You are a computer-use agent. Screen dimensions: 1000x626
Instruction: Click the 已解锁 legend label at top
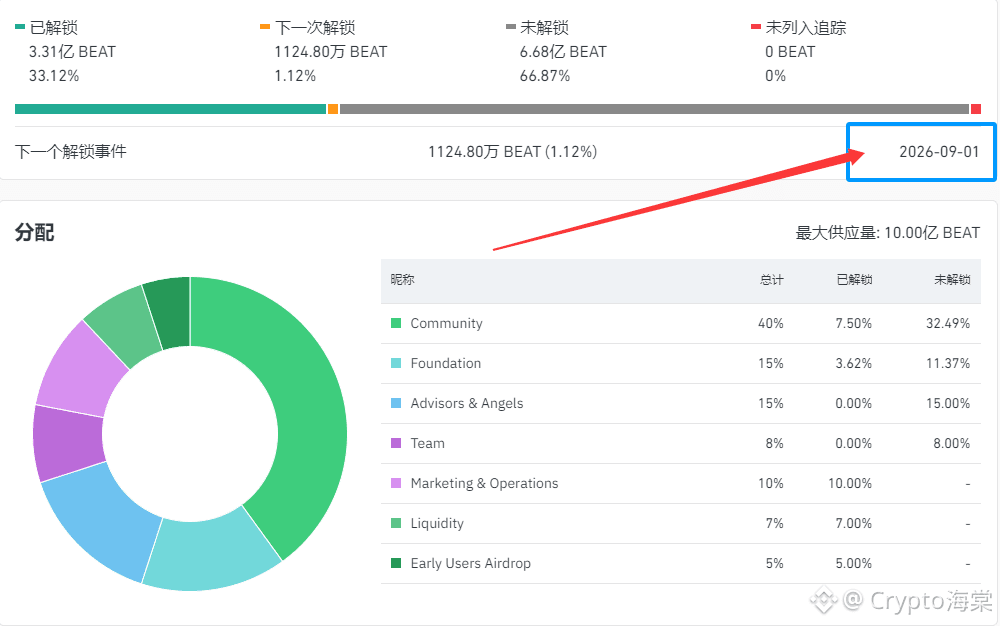pos(54,27)
